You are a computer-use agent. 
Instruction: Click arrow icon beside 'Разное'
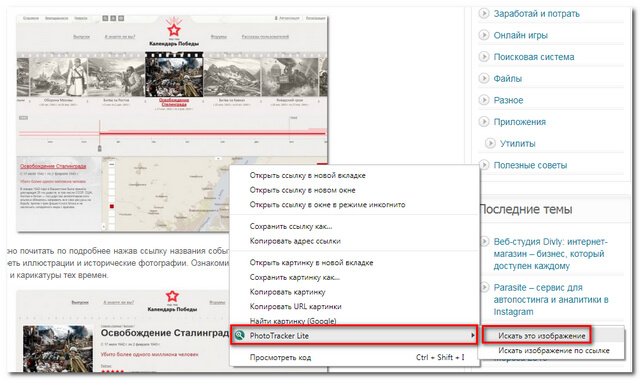click(484, 100)
